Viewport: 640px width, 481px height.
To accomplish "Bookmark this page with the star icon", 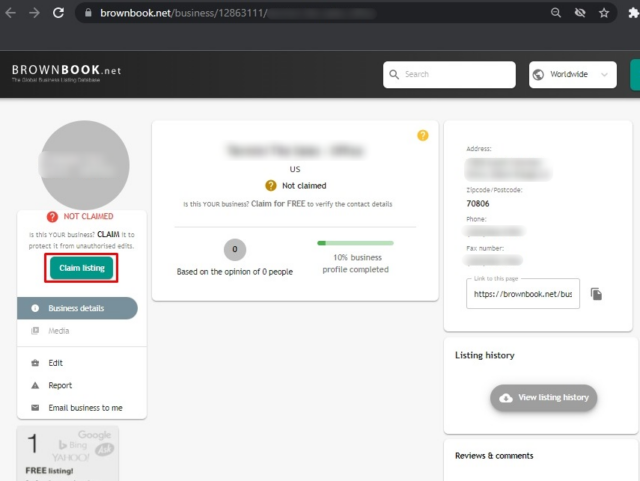I will pyautogui.click(x=604, y=13).
